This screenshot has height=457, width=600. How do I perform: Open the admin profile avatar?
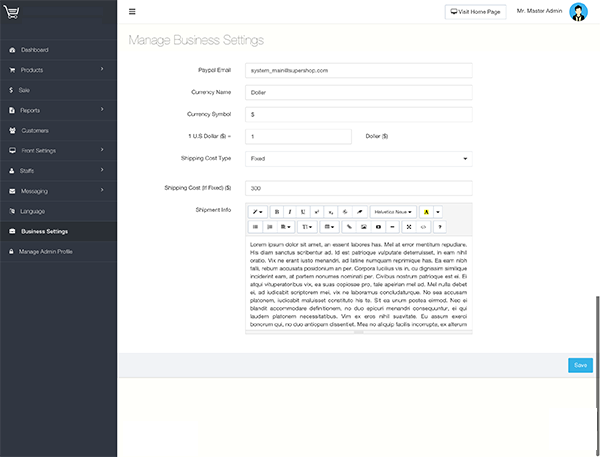(578, 12)
